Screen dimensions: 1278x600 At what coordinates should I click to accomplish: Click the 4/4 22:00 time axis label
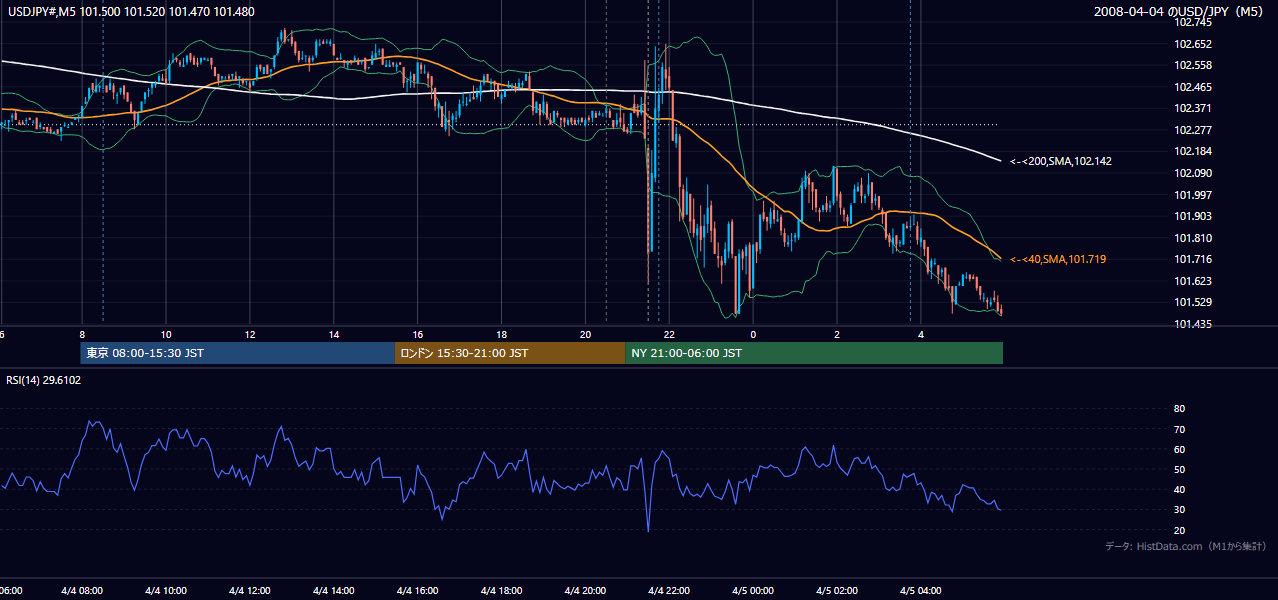point(669,591)
